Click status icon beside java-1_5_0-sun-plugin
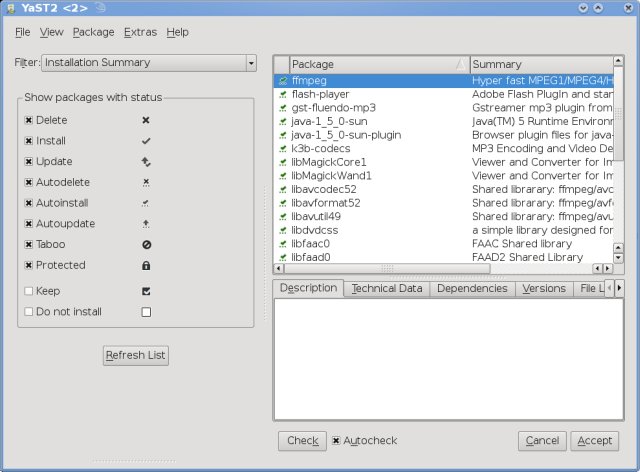This screenshot has height=472, width=640. coord(282,135)
